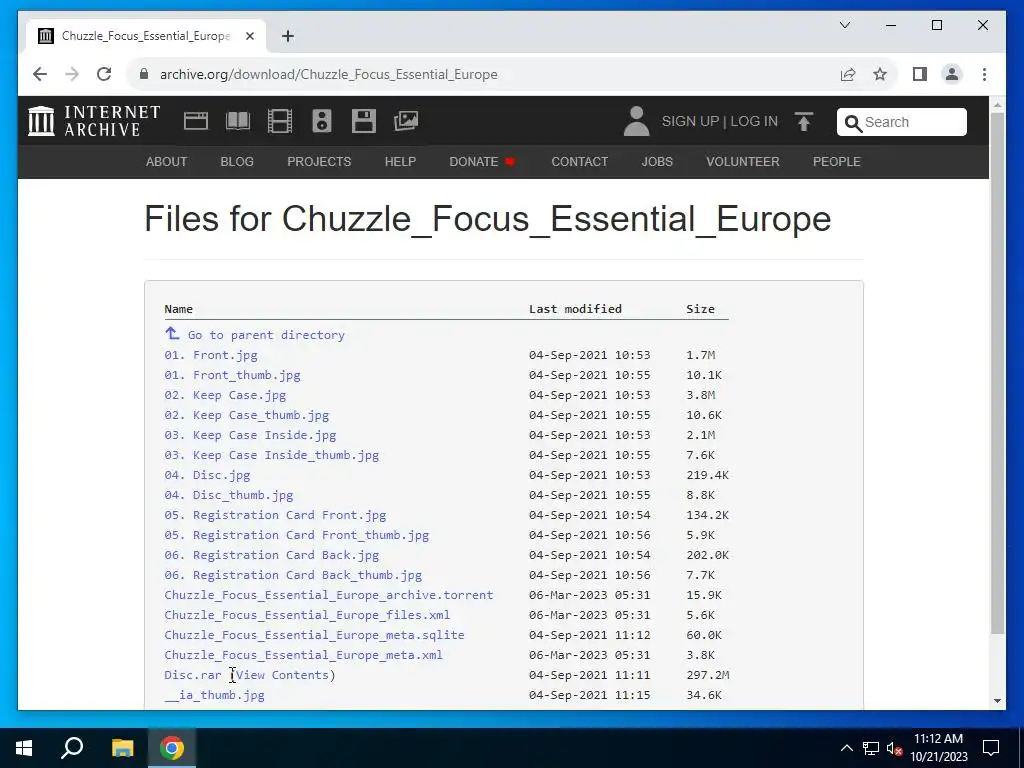Bookmark this tab with the star

(880, 74)
